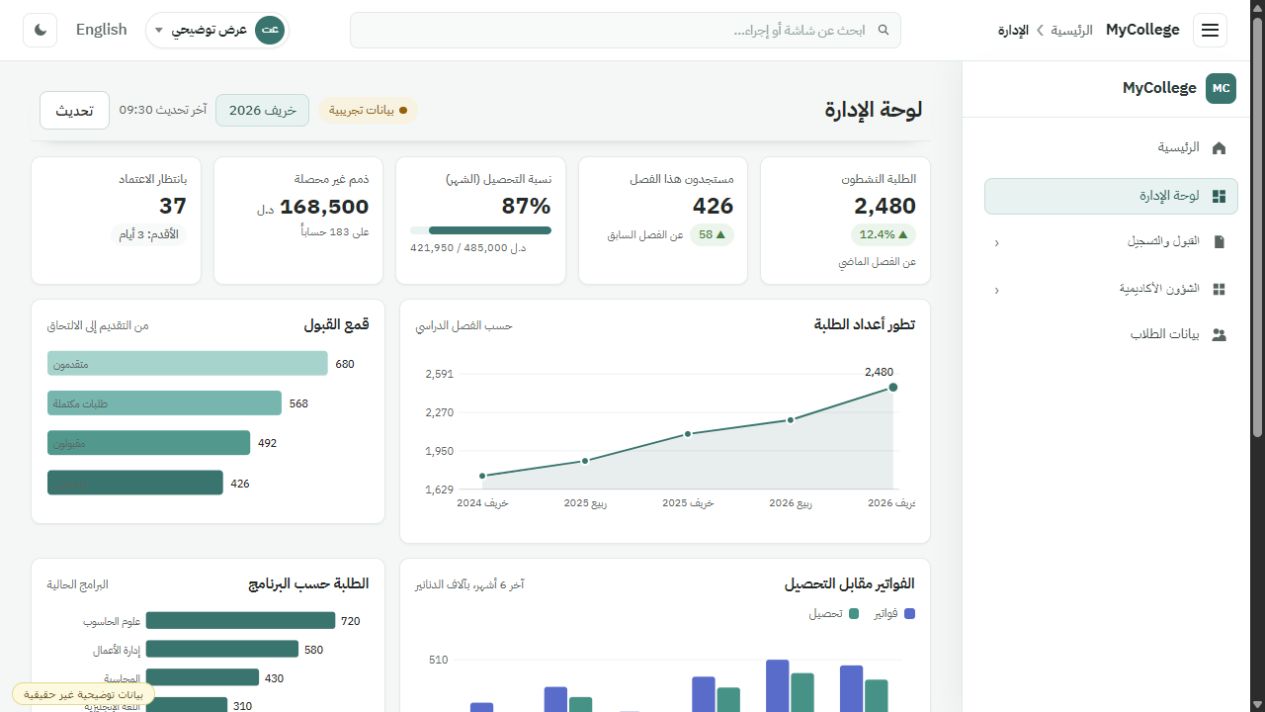Click the بيانات تجريبية badge

pyautogui.click(x=368, y=110)
